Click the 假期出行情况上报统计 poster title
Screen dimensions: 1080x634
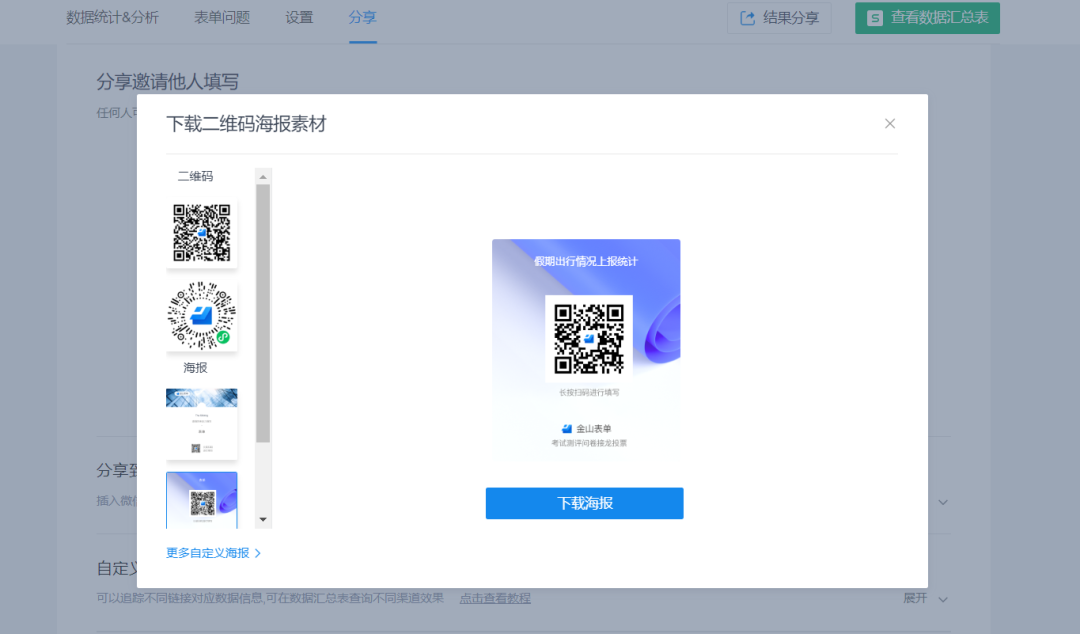tap(586, 261)
